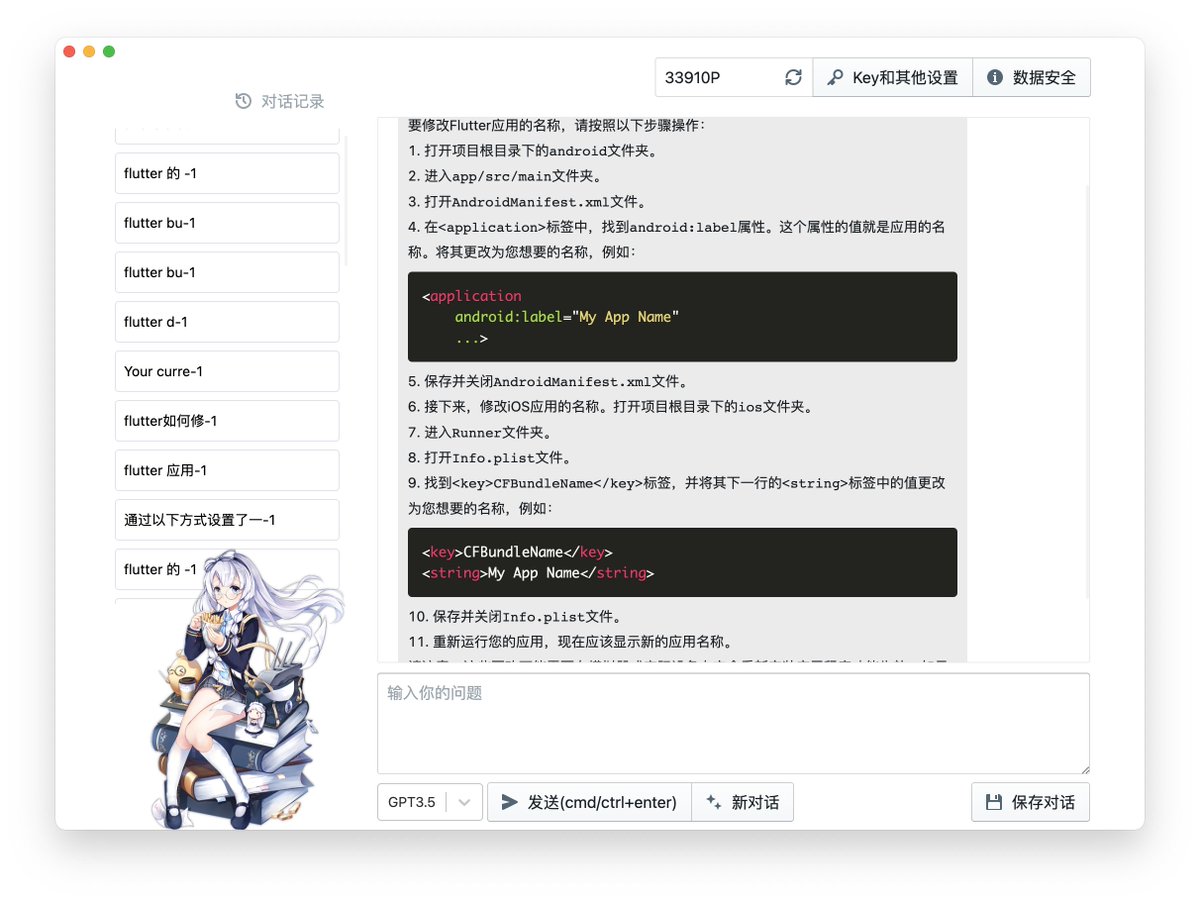Open the GPT3.5 model dropdown
The image size is (1200, 903).
pyautogui.click(x=462, y=801)
